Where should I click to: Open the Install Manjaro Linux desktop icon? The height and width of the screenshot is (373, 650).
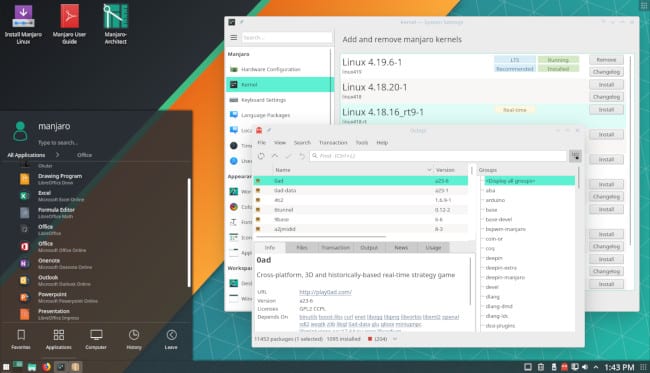click(23, 24)
